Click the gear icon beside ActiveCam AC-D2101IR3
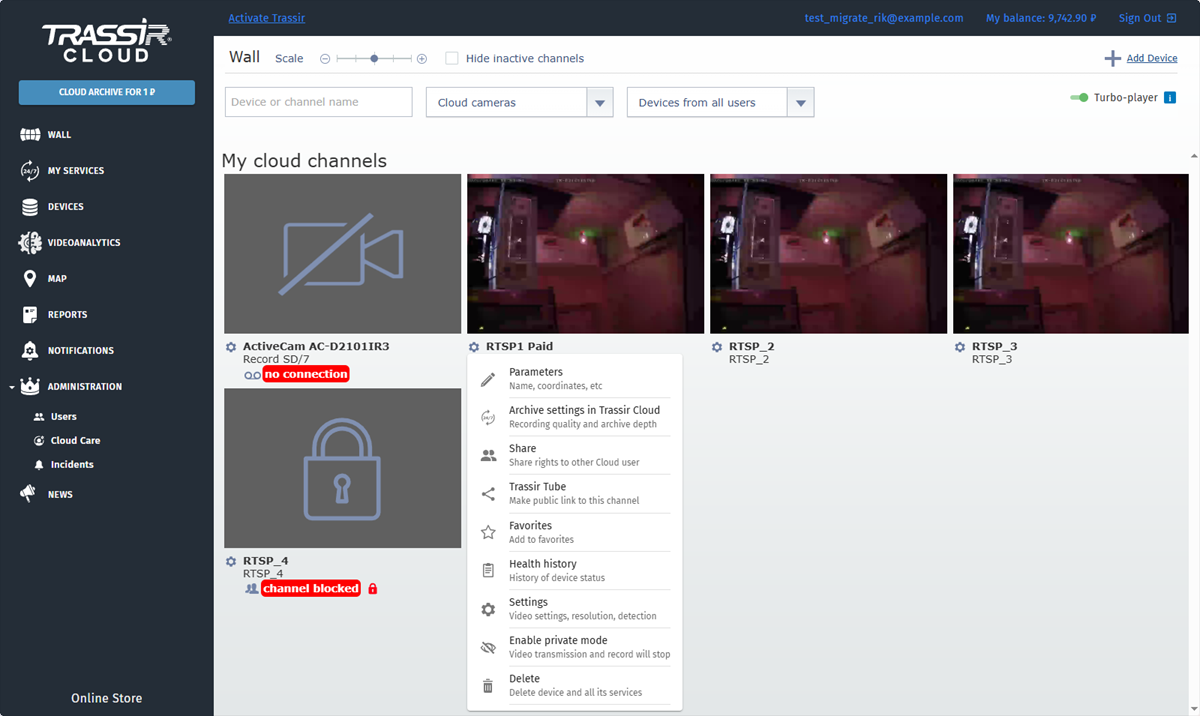Screen dimensions: 1200x716 [231, 347]
